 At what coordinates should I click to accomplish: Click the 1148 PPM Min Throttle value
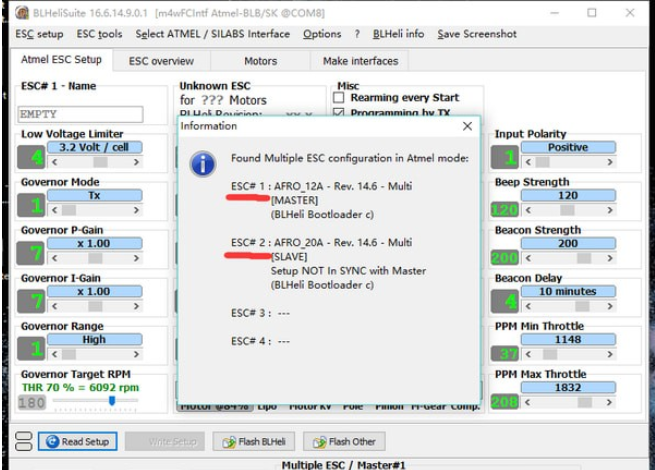(568, 339)
